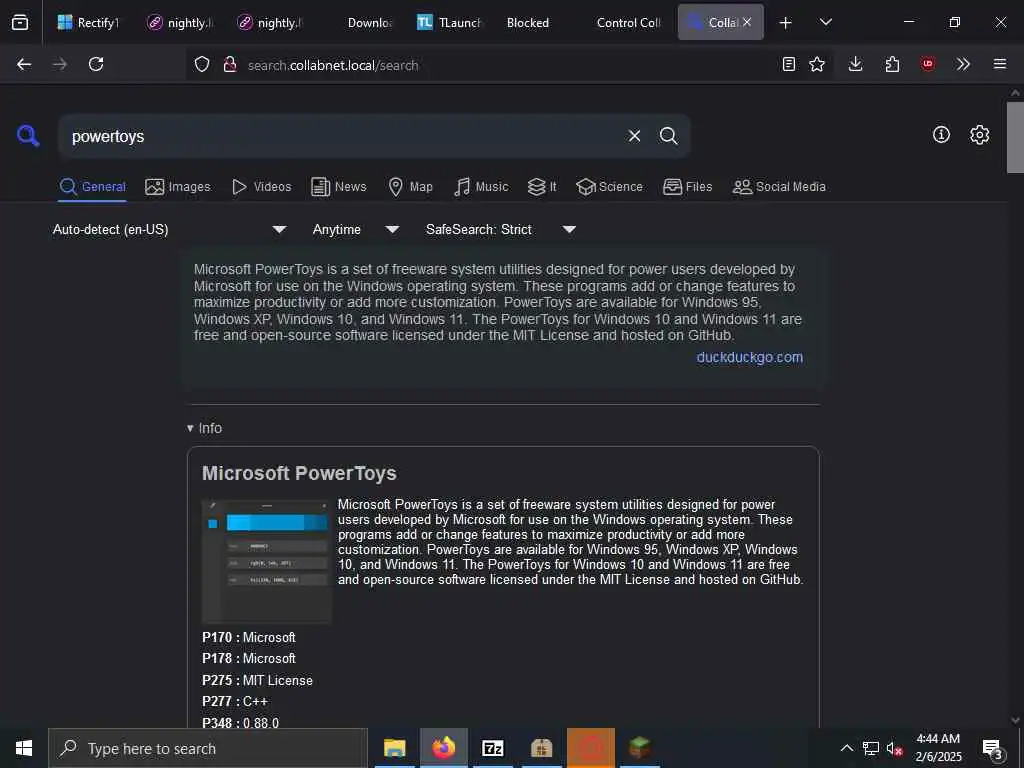
Task: Click muted volume icon in tray
Action: [x=893, y=749]
